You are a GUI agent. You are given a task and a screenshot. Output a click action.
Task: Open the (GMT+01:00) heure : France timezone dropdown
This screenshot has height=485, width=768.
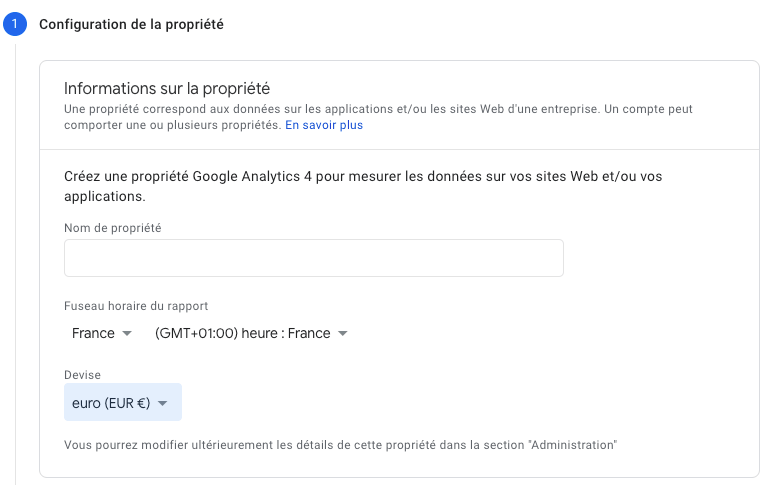(x=251, y=334)
